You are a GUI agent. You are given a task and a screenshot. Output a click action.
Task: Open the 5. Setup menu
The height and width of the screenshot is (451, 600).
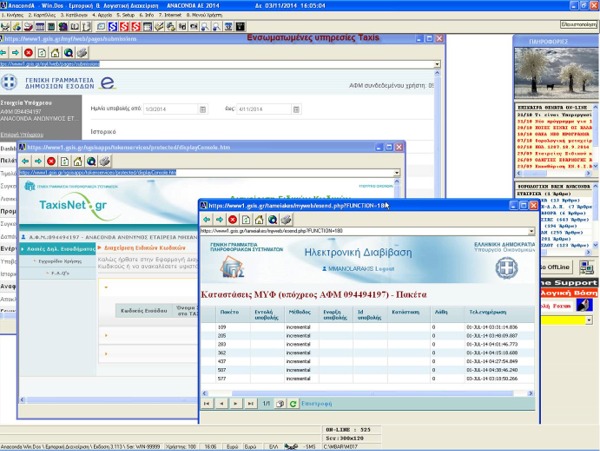click(126, 15)
